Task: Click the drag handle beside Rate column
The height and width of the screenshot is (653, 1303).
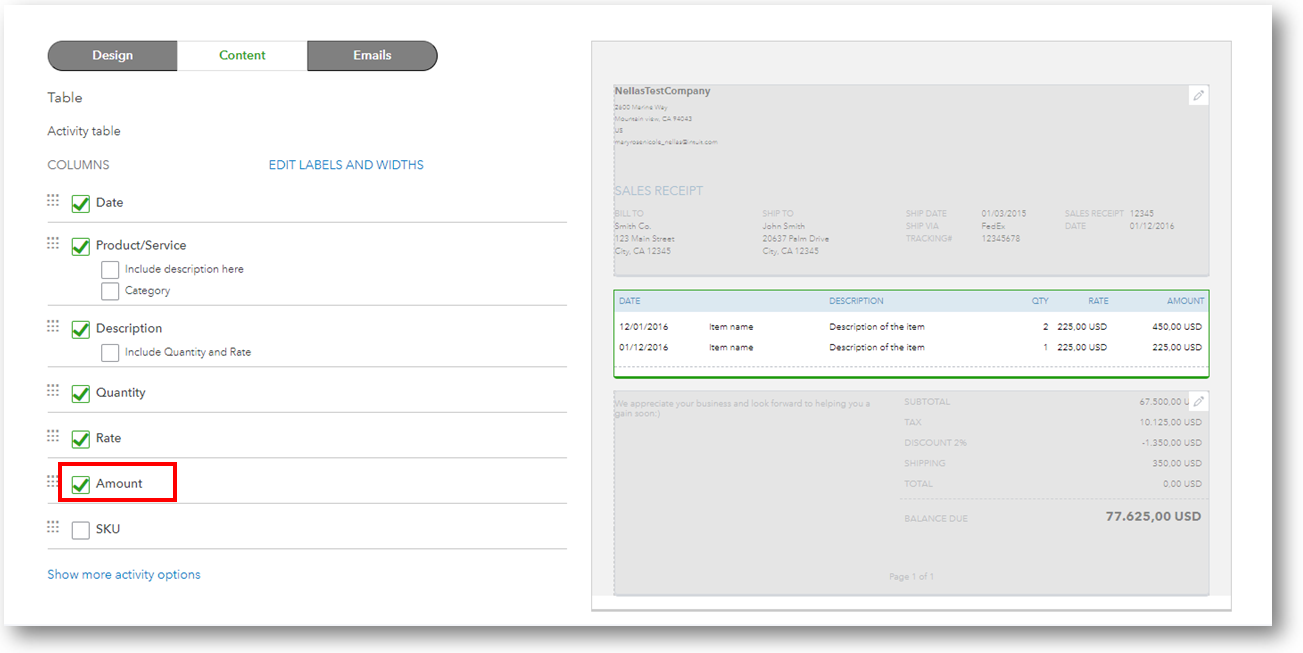Action: coord(53,436)
